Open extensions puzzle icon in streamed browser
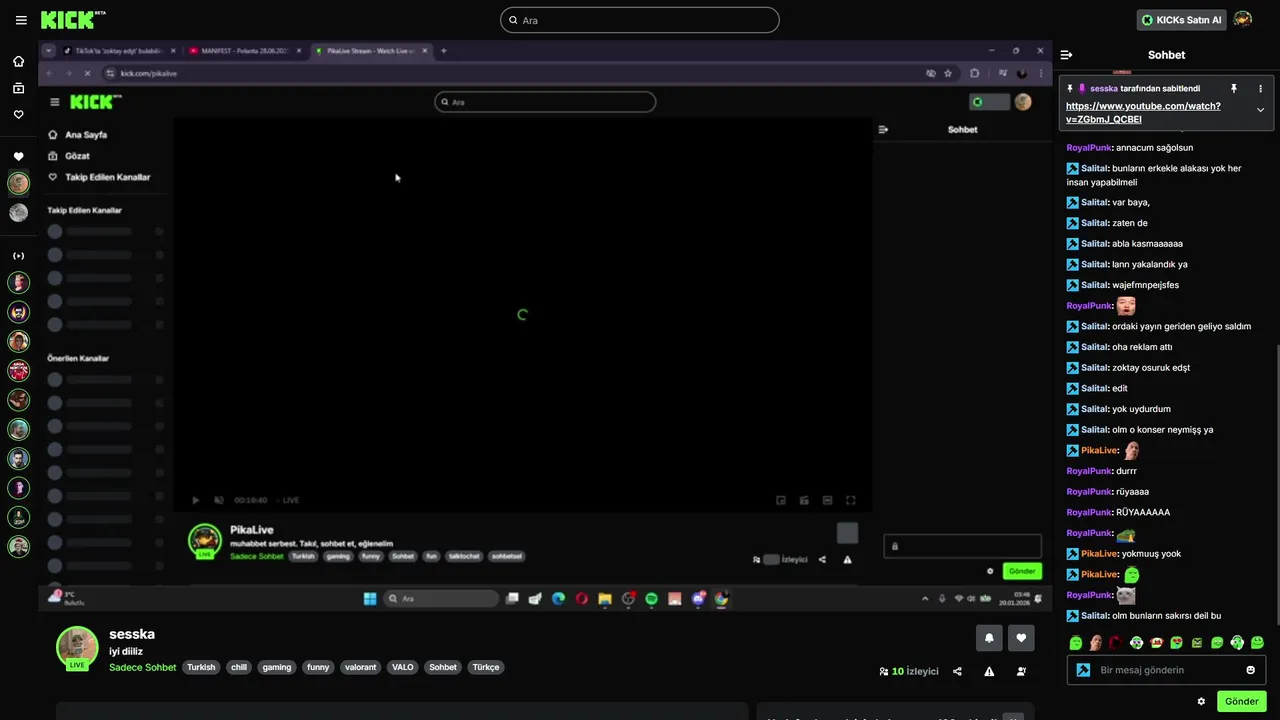The image size is (1280, 720). coord(974,73)
